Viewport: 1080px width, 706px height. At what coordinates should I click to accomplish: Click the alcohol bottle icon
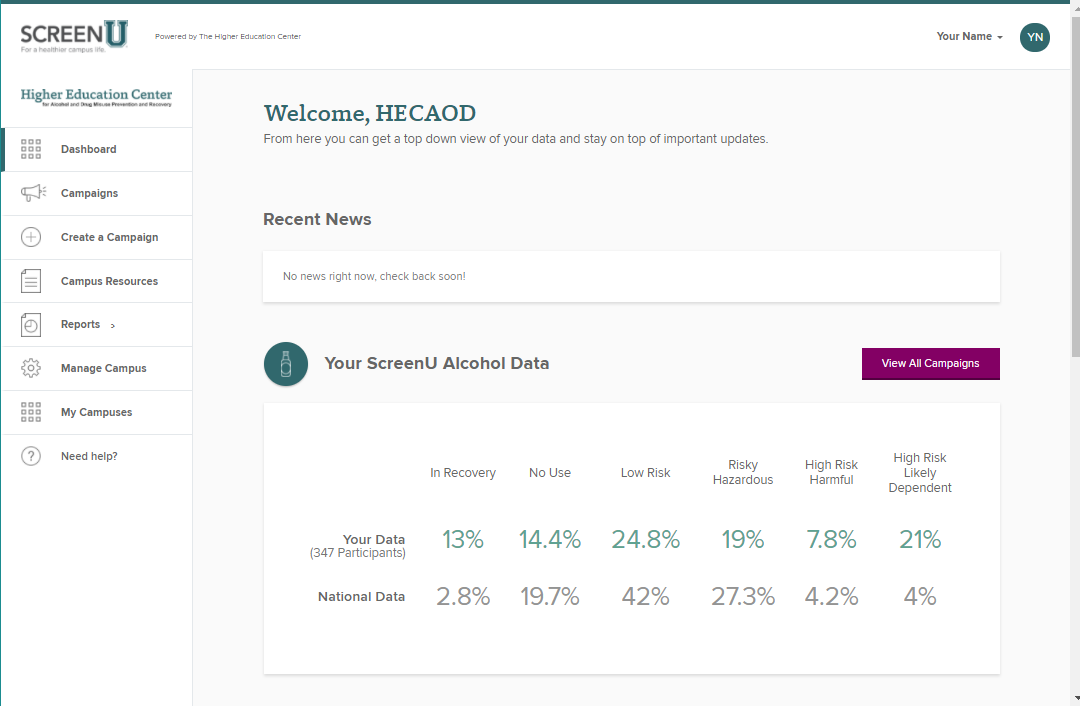coord(286,364)
